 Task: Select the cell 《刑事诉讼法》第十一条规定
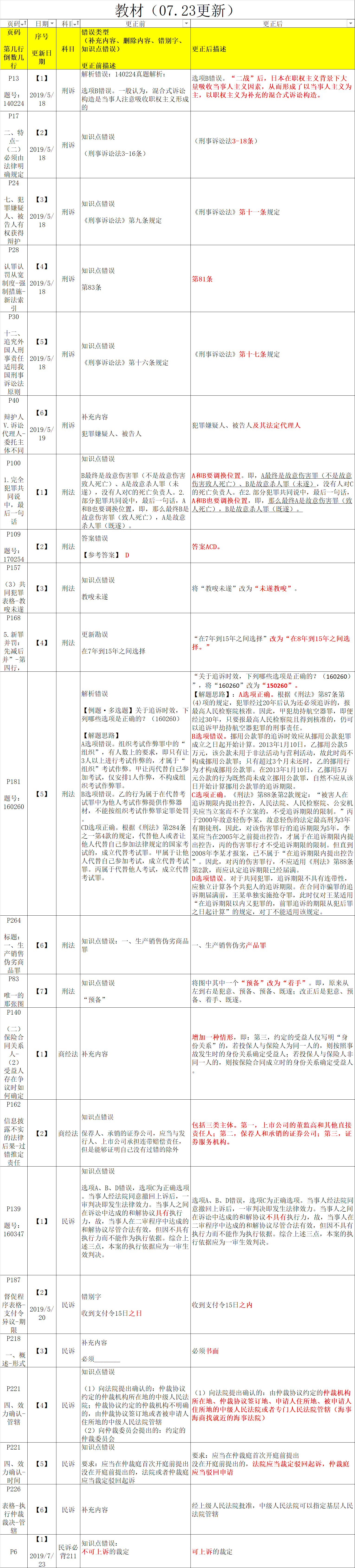click(273, 212)
